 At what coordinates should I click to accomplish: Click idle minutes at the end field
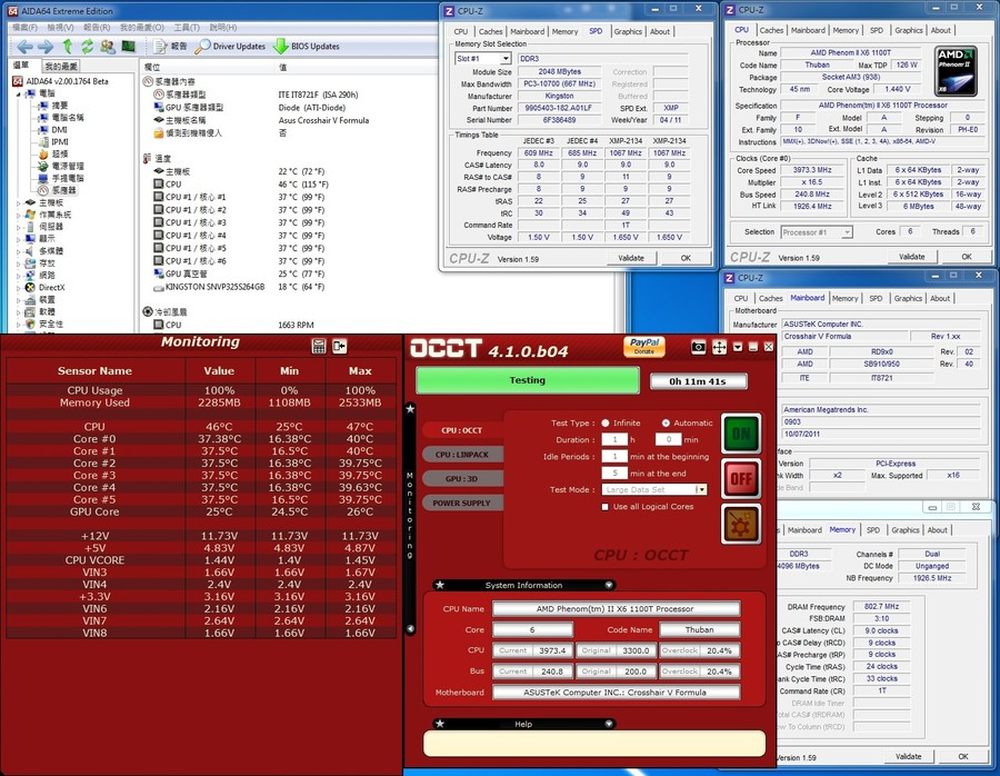615,473
